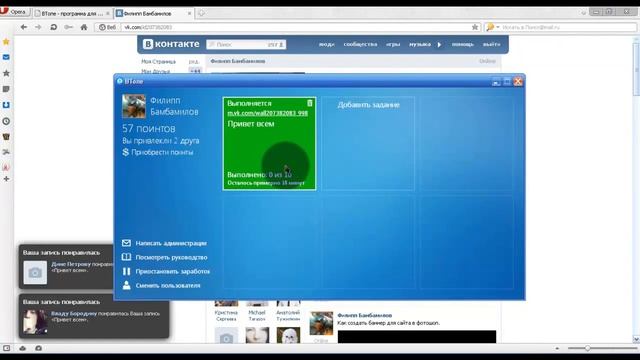640x360 pixels.
Task: Go back in the Opera browser
Action: click(24, 27)
